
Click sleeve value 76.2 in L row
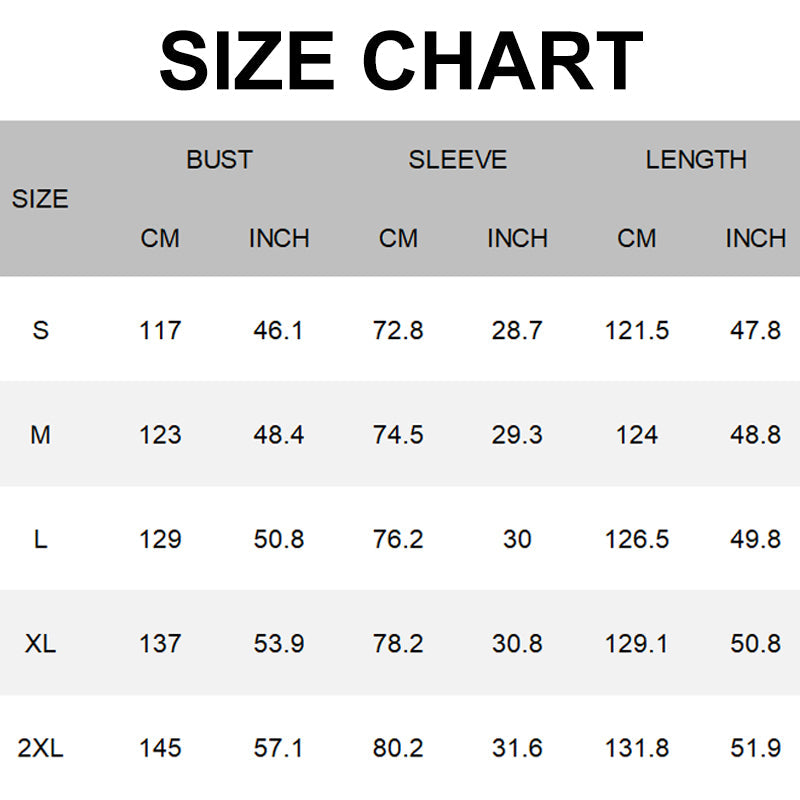click(x=398, y=539)
